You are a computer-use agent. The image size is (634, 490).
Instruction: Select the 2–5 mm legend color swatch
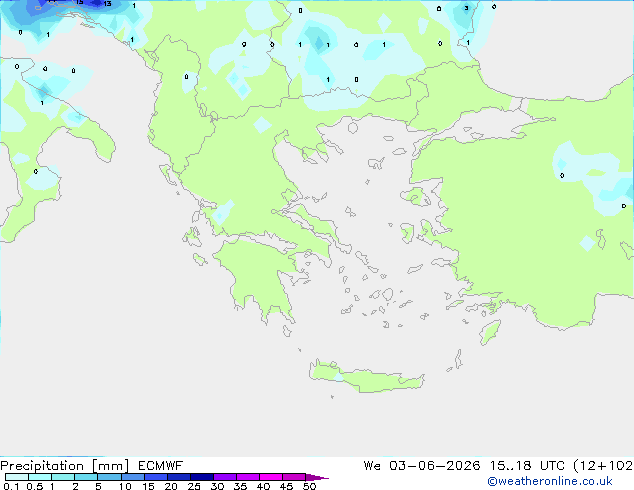pyautogui.click(x=86, y=477)
